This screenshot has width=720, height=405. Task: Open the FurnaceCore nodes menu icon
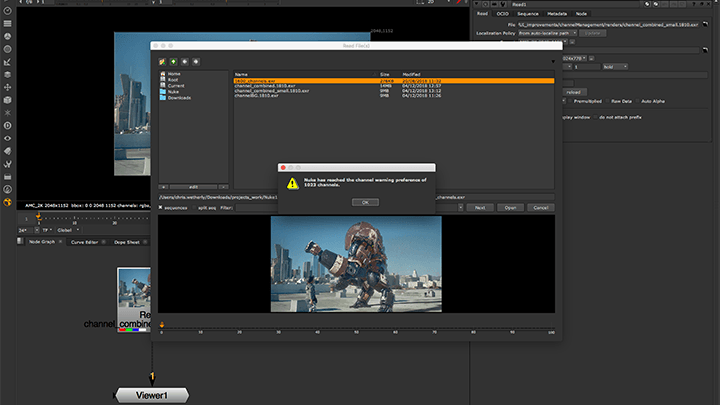pos(7,189)
